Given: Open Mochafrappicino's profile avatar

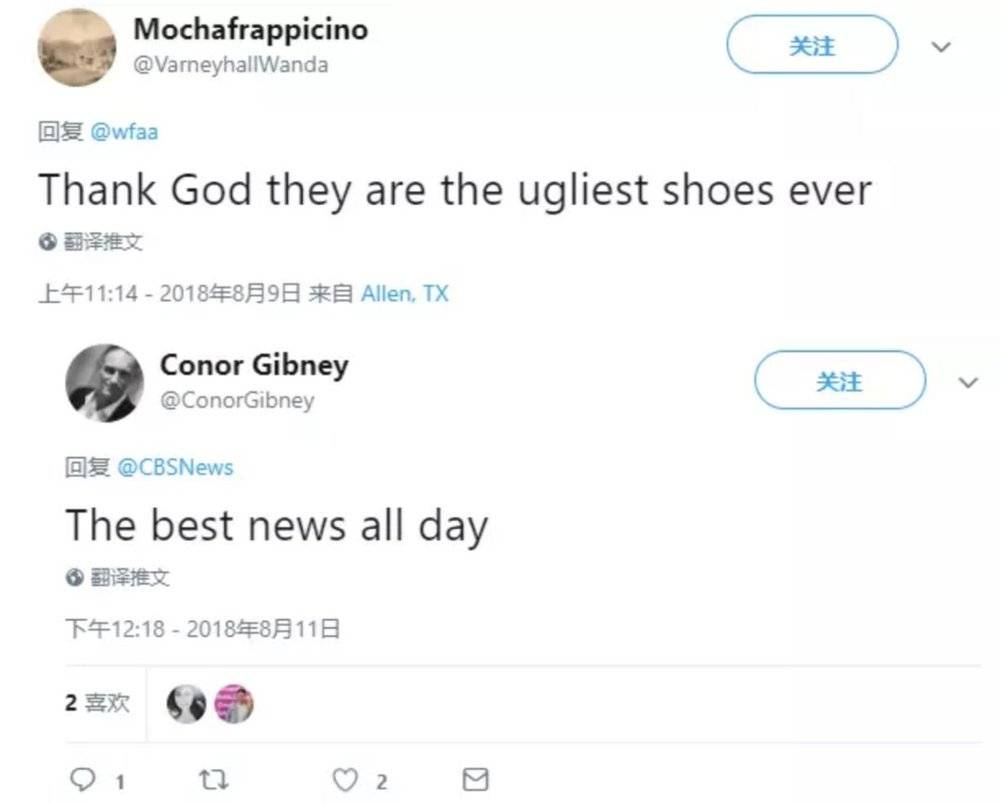Looking at the screenshot, I should 77,47.
